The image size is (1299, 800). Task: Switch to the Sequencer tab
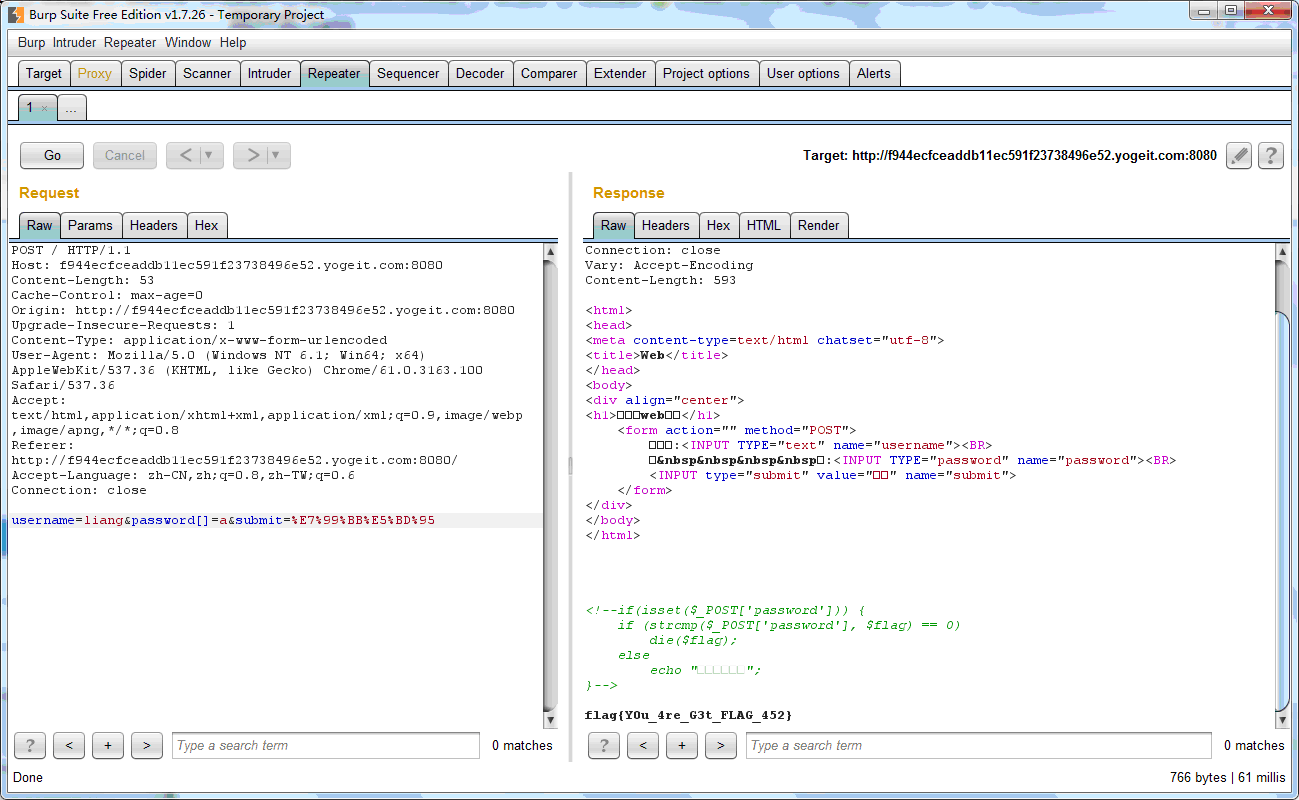pyautogui.click(x=408, y=73)
